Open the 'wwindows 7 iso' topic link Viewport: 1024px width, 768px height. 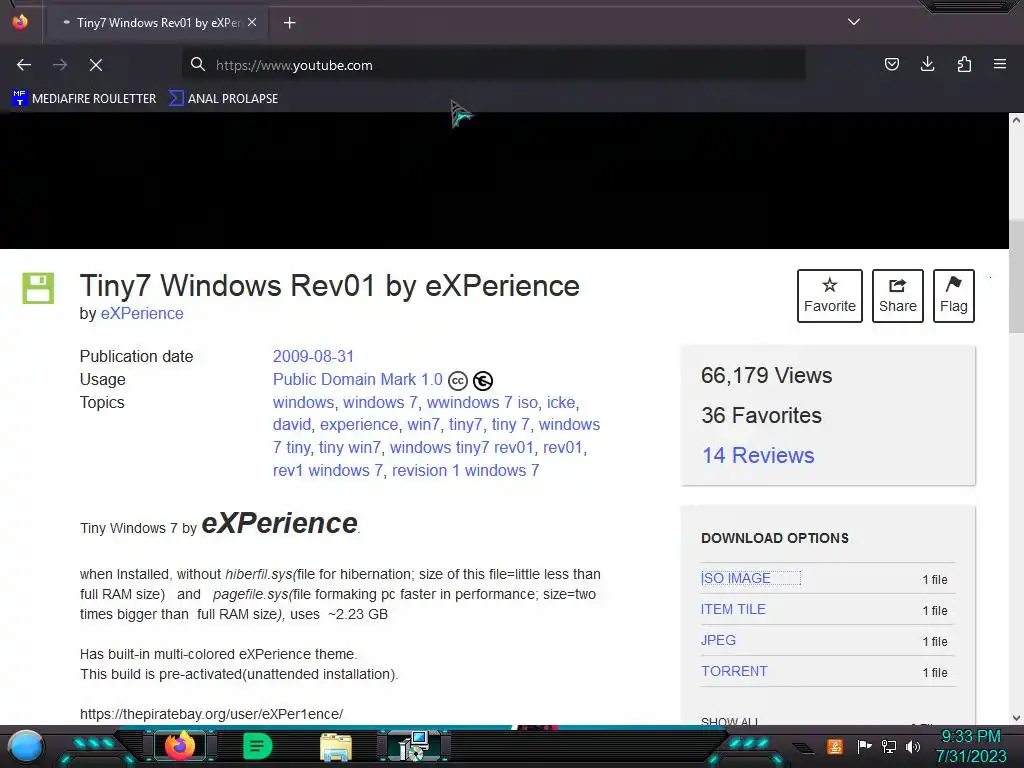click(482, 402)
